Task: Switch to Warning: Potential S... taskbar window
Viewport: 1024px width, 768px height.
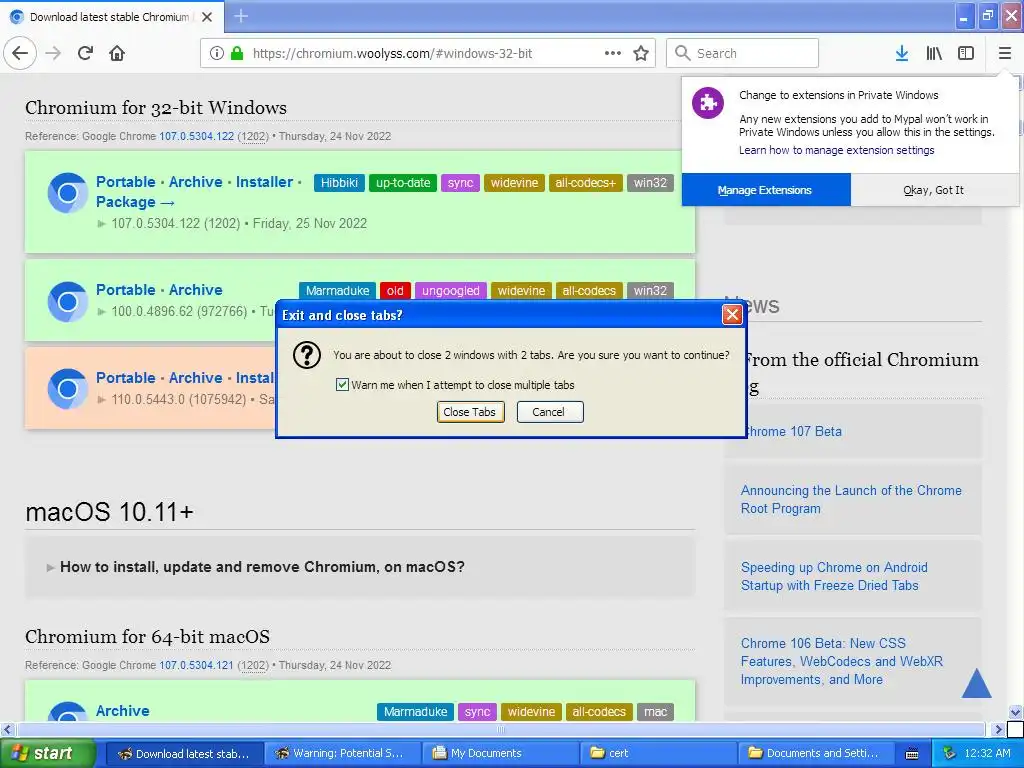Action: [344, 754]
